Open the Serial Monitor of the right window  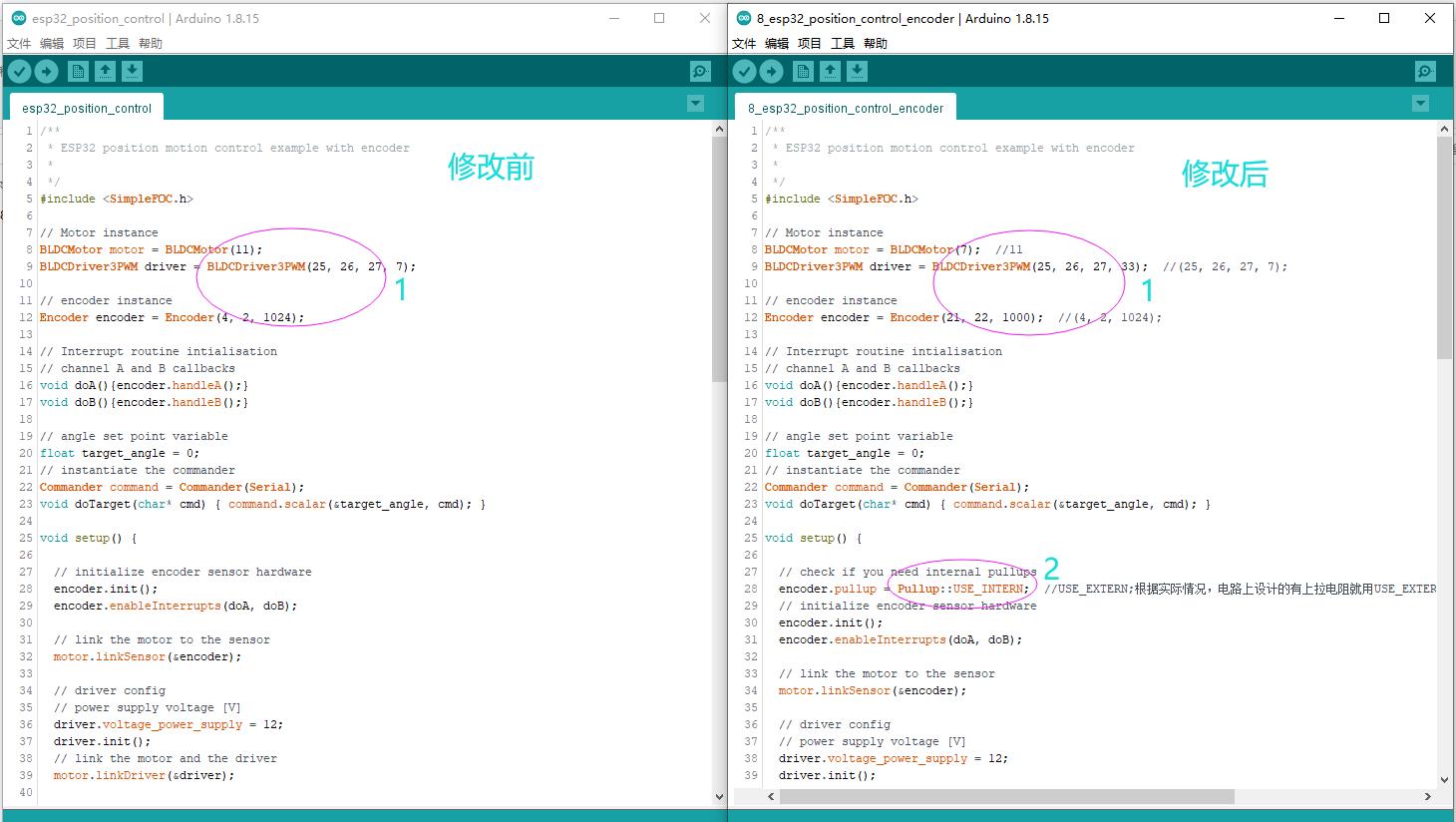[1424, 70]
